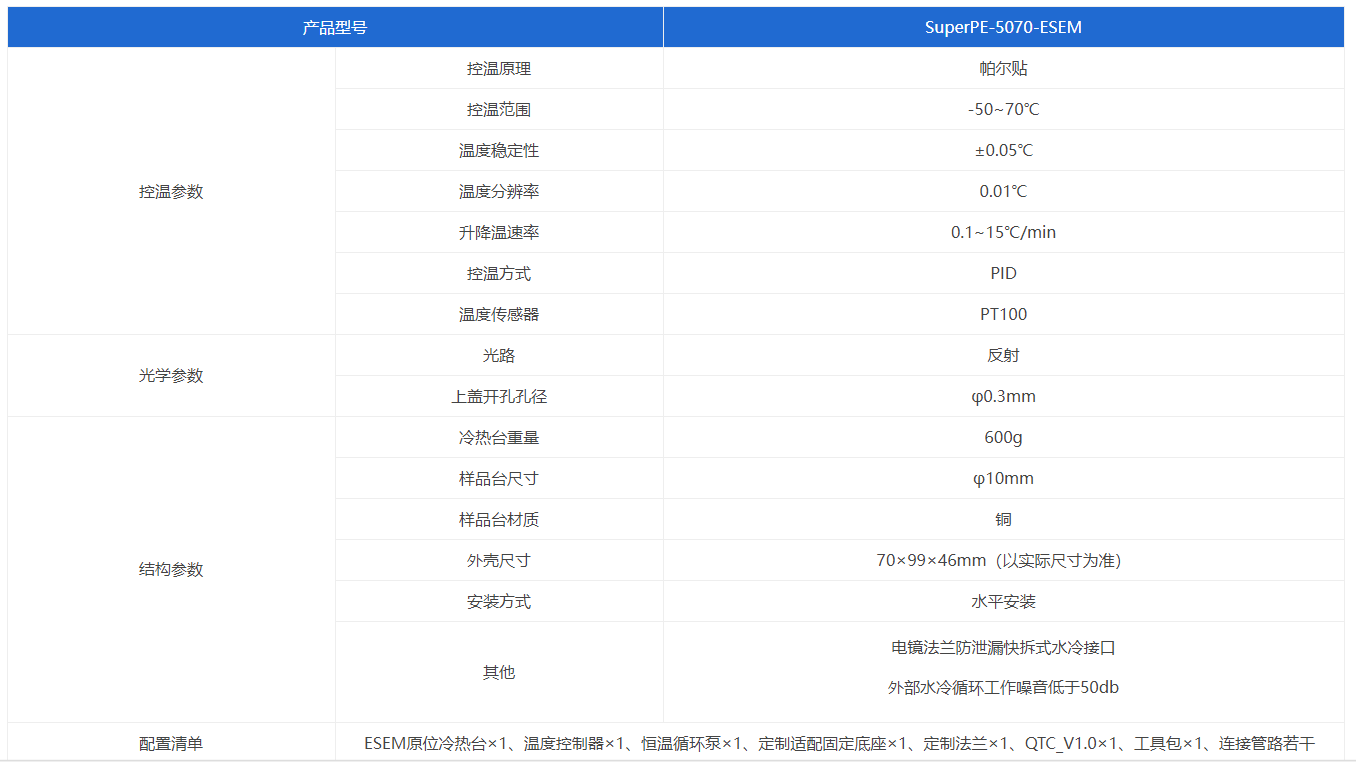Select the 水平安装 value cell

pos(1003,602)
